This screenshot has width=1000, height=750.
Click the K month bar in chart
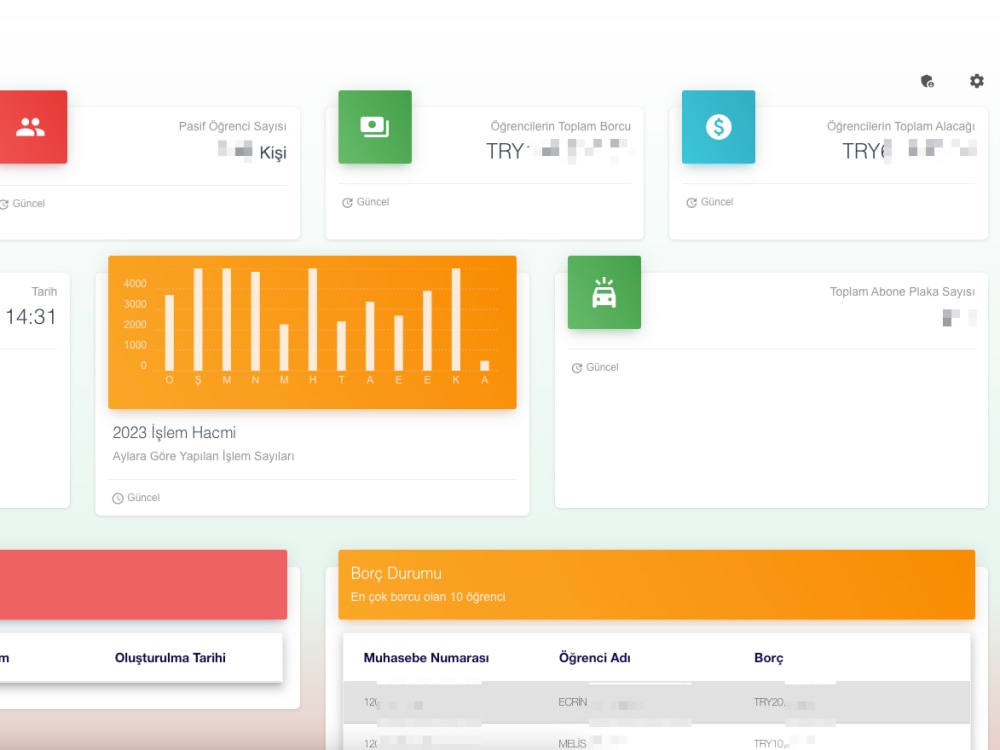456,320
